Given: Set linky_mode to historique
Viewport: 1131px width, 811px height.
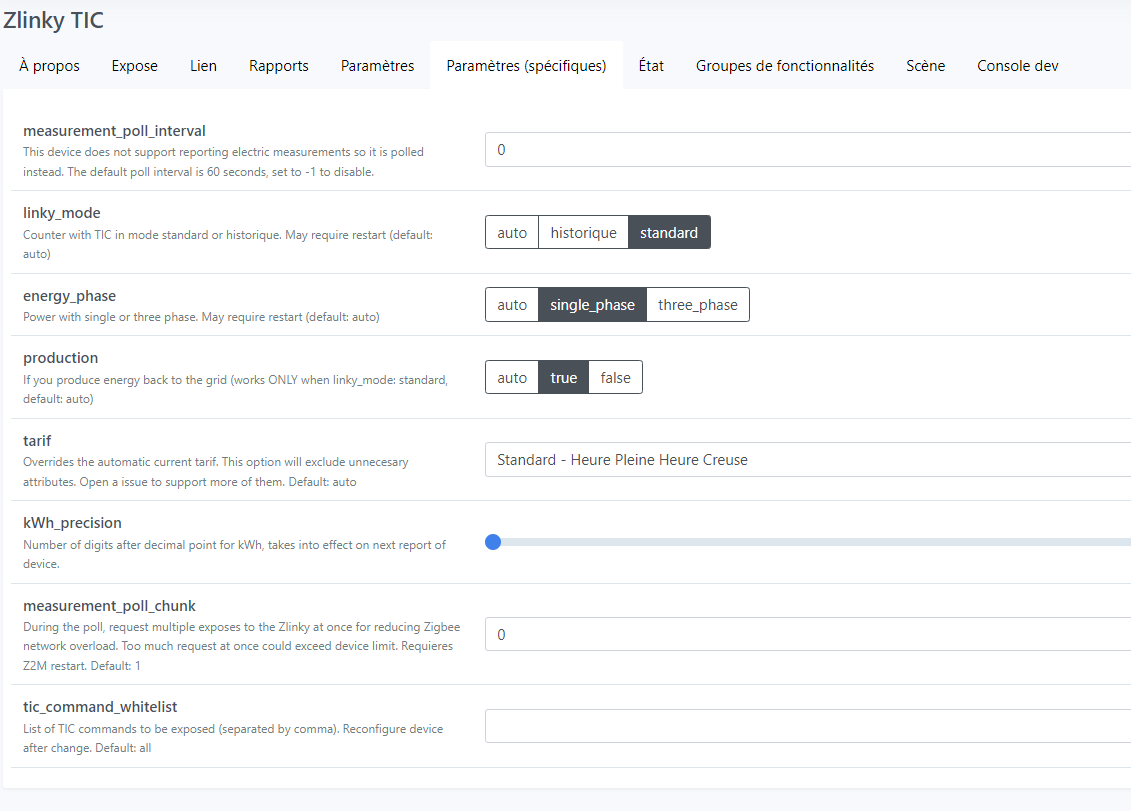Looking at the screenshot, I should 584,232.
